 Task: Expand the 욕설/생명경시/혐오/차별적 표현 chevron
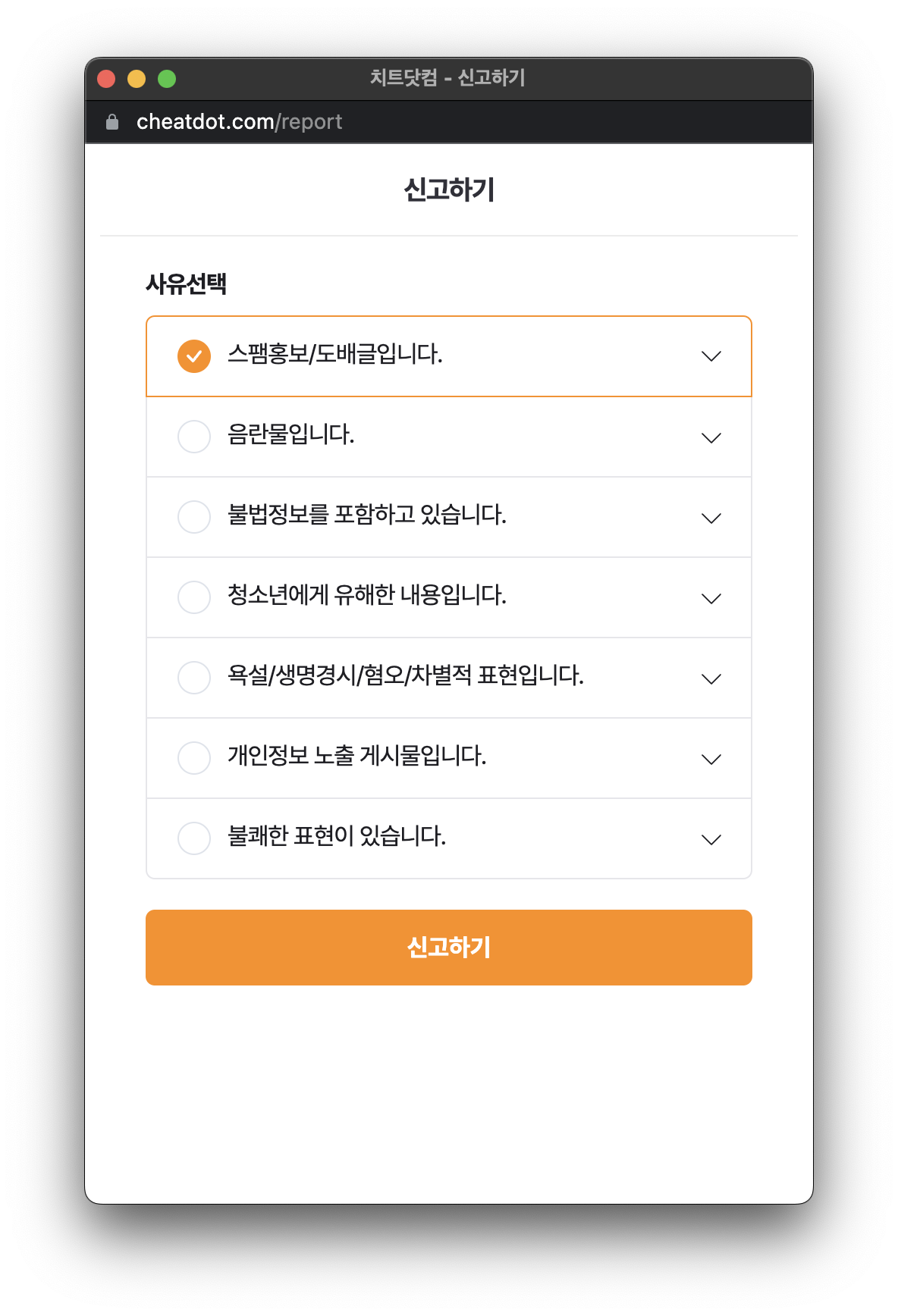pyautogui.click(x=711, y=679)
